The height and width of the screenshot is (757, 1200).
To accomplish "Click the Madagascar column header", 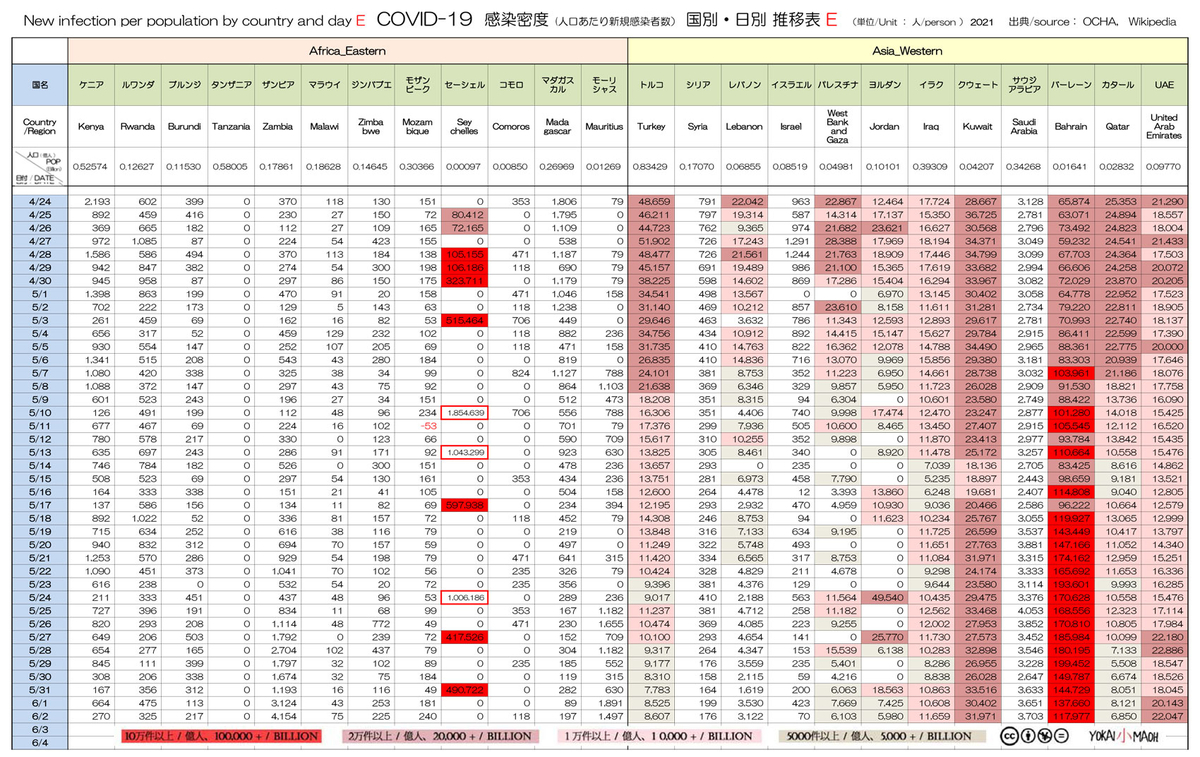I will (x=557, y=127).
